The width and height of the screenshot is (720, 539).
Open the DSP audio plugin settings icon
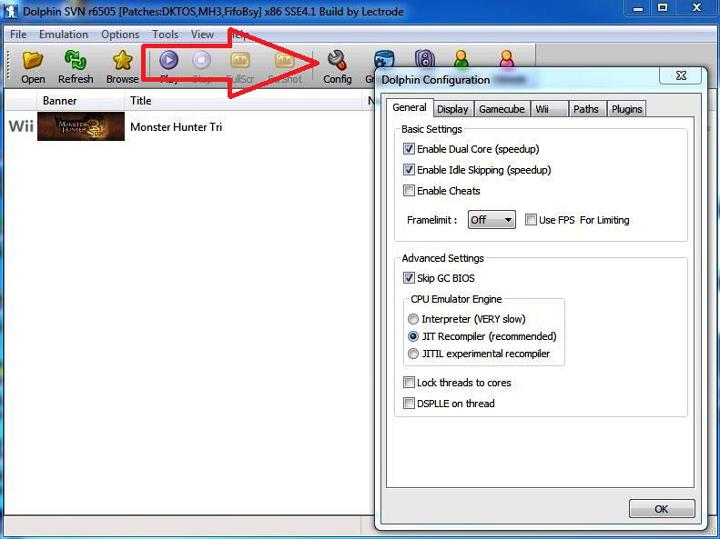point(425,59)
